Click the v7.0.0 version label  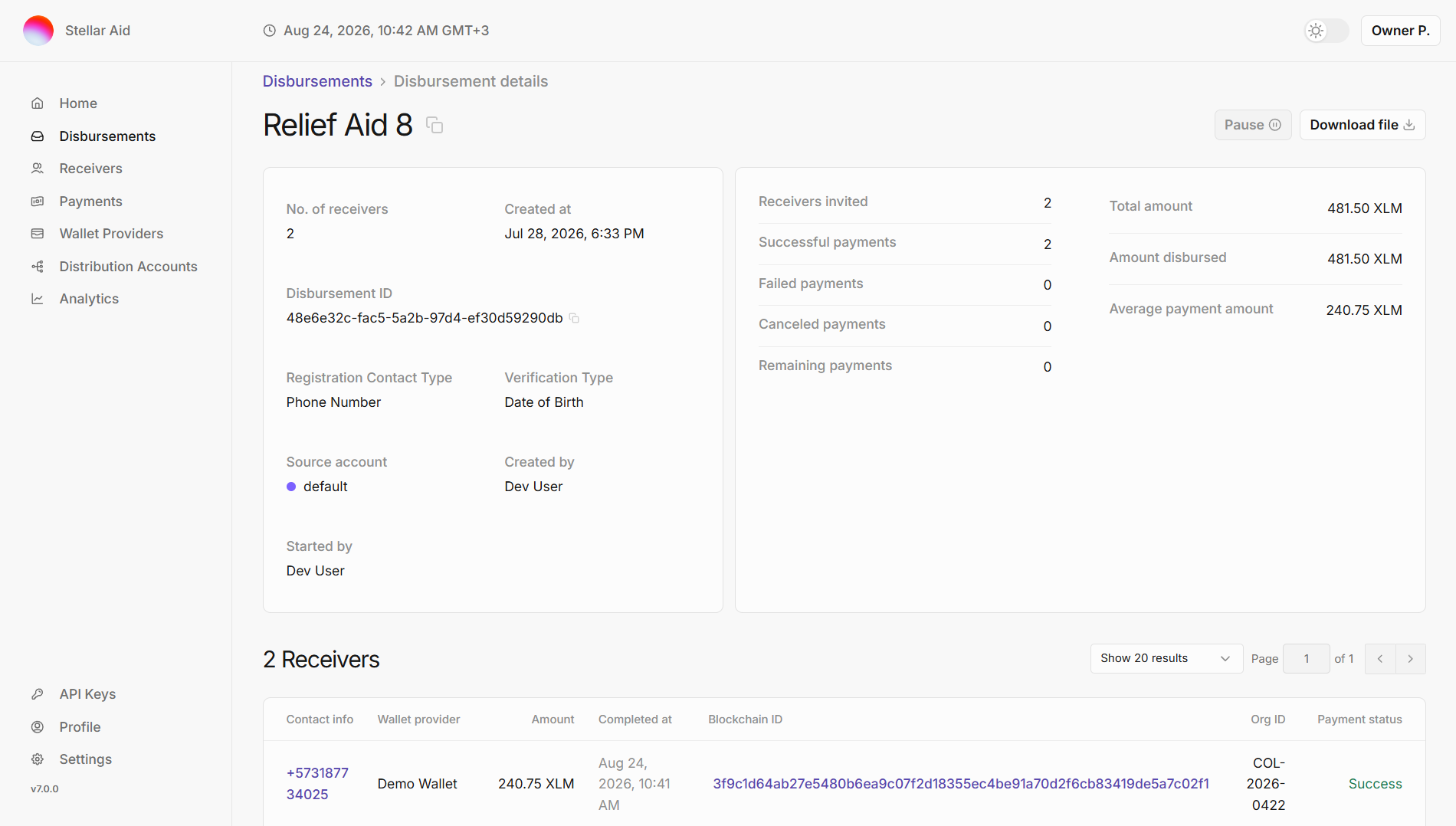44,789
